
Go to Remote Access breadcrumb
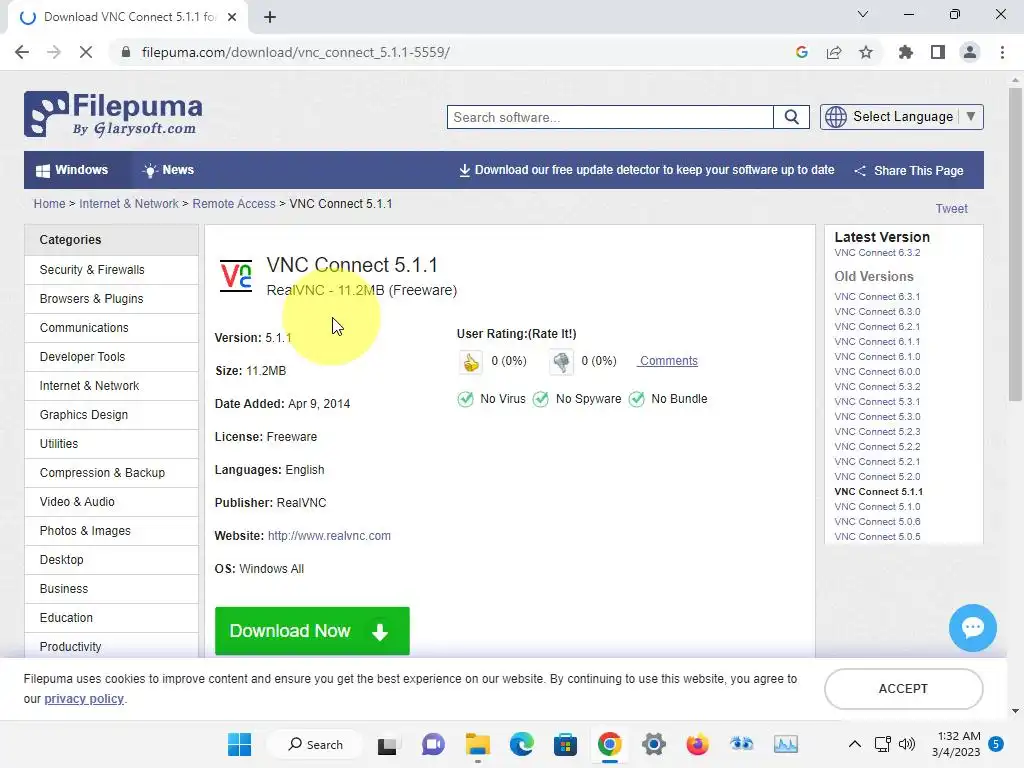click(234, 204)
